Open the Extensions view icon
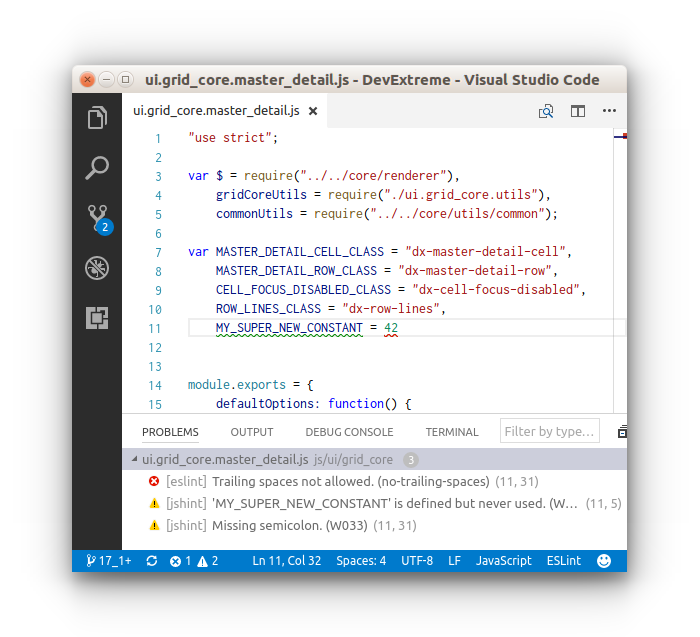This screenshot has height=637, width=700. (x=97, y=318)
